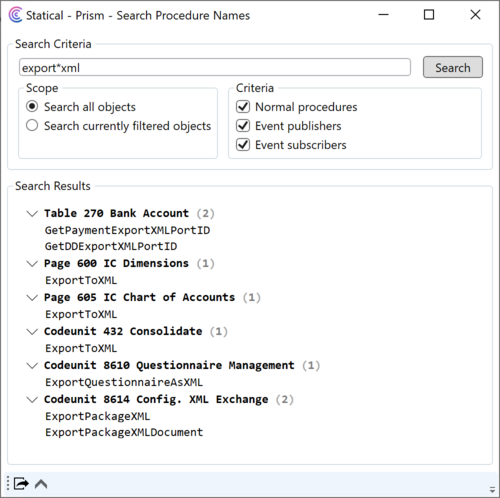Click 'Codeunit 8614 Config. XML Exchange' header text
Viewport: 500px width, 498px height.
tap(156, 400)
